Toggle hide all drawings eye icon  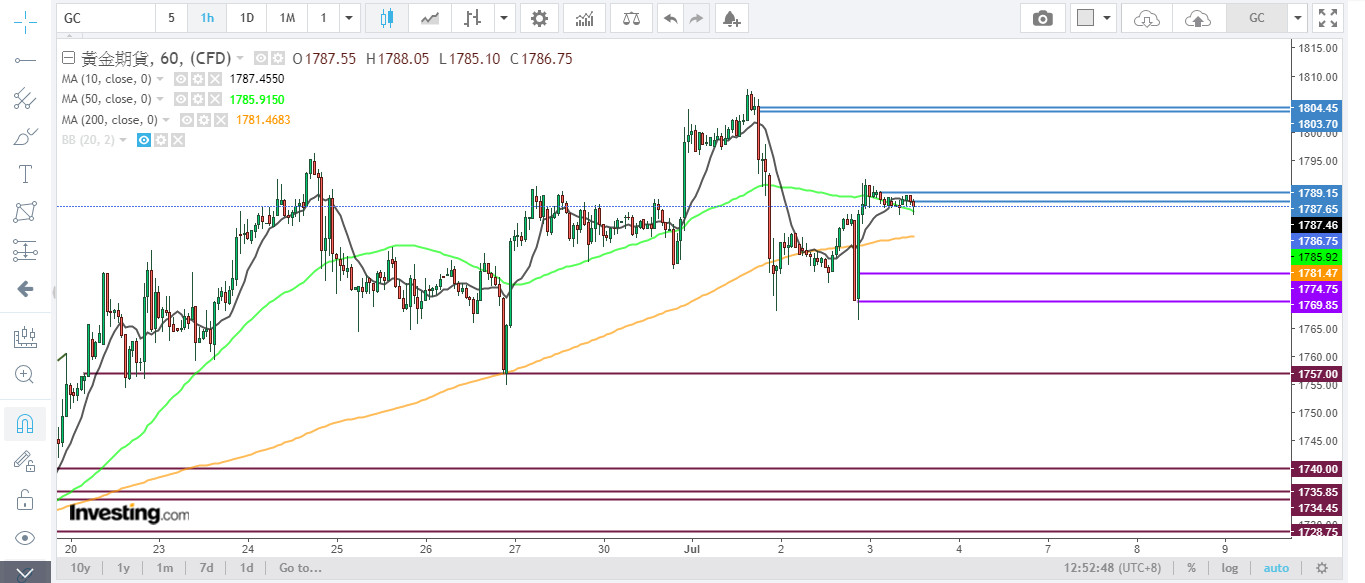[25, 538]
